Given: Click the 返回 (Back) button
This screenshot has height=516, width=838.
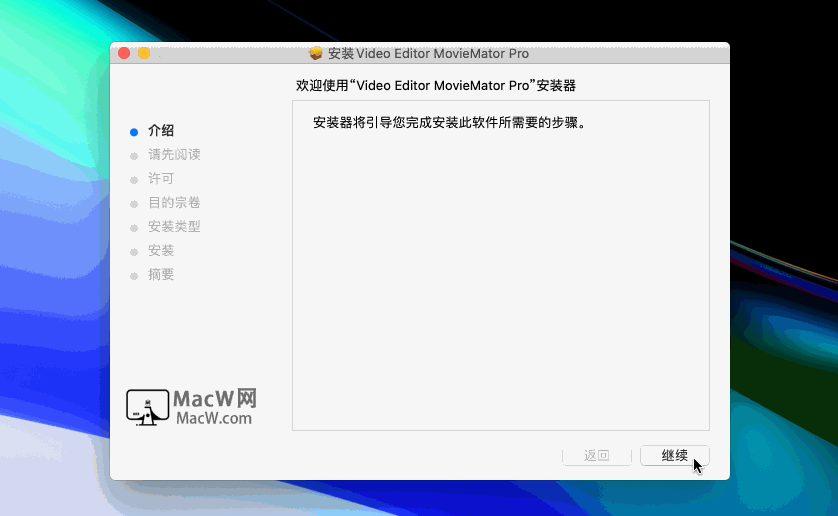Looking at the screenshot, I should point(596,456).
